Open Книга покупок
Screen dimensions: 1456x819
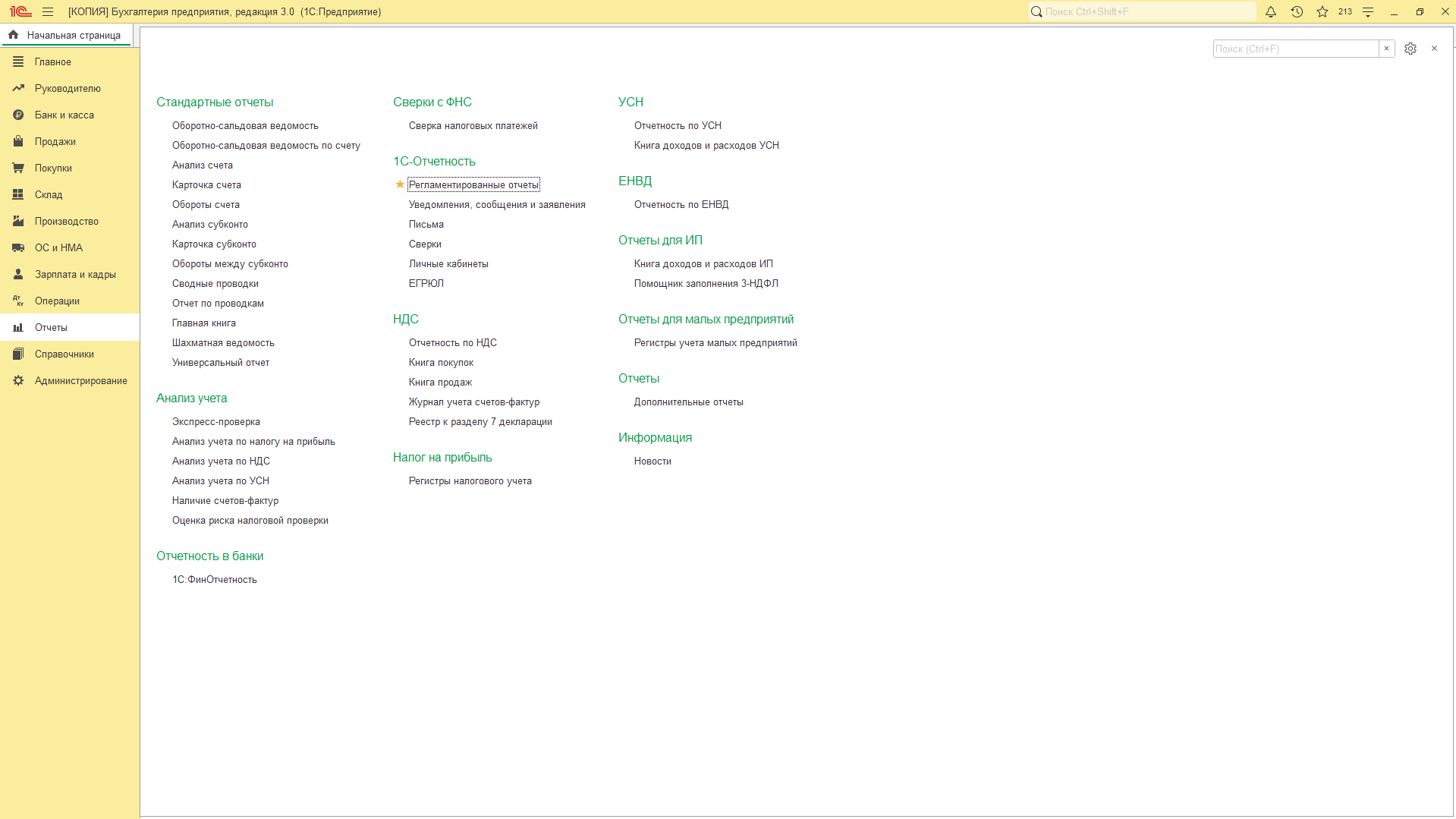tap(441, 362)
